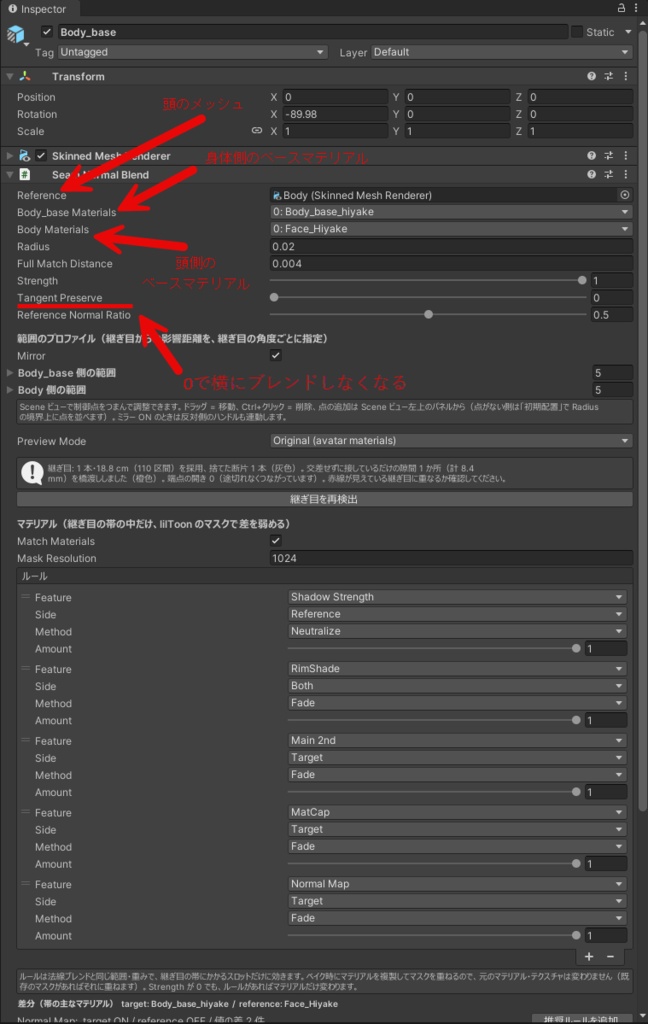Open the Body_base Materials dropdown
Image resolution: width=648 pixels, height=1024 pixels.
tap(451, 212)
